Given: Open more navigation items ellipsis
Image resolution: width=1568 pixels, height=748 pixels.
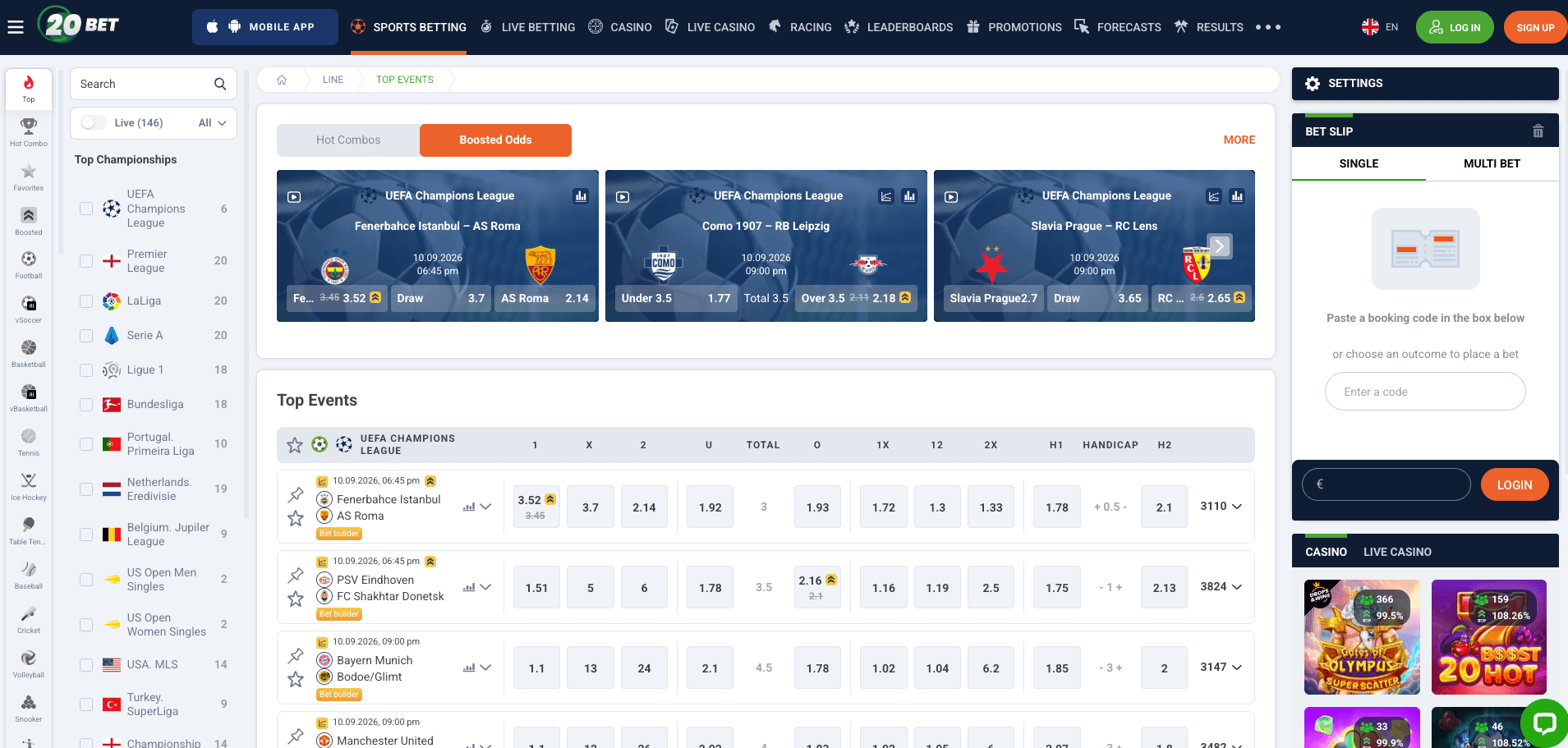Looking at the screenshot, I should click(x=1268, y=27).
